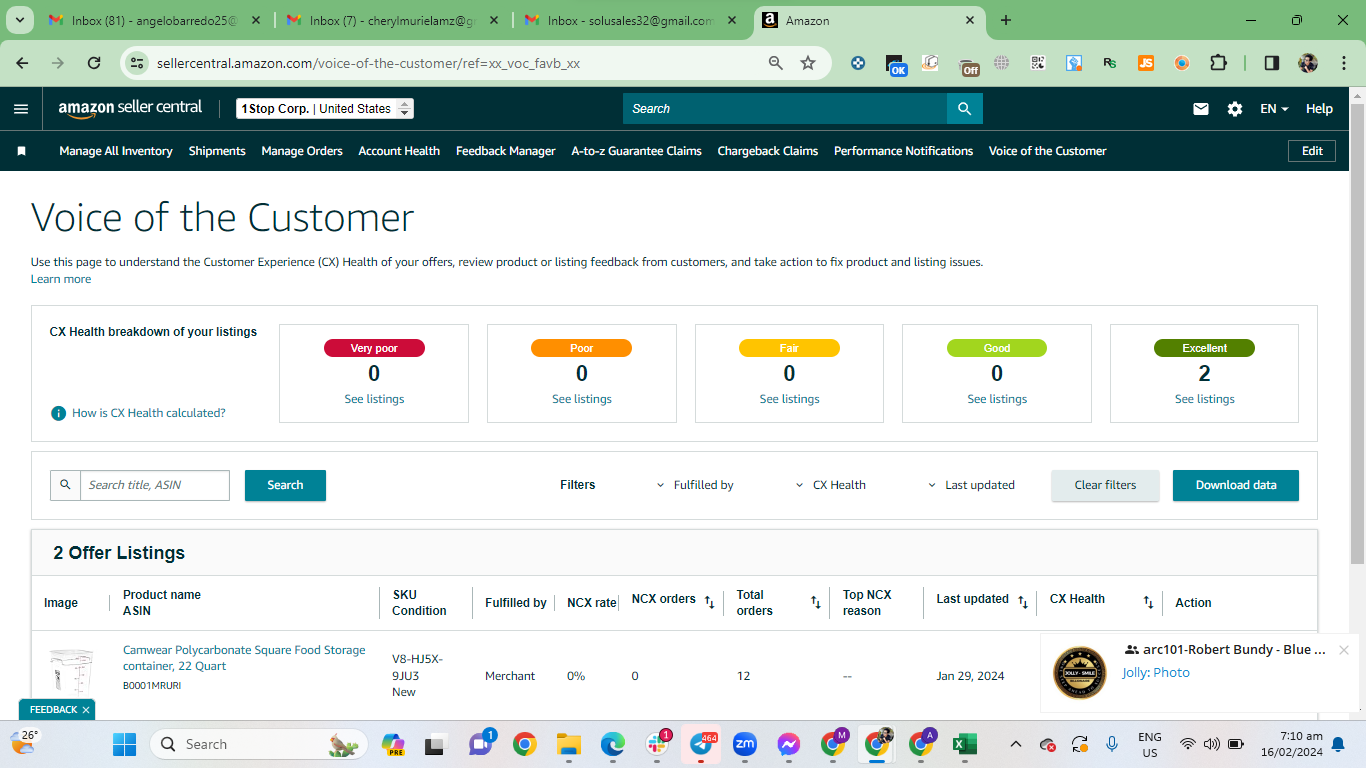Open the Seller Central messages envelope
1366x768 pixels.
pyautogui.click(x=1201, y=109)
